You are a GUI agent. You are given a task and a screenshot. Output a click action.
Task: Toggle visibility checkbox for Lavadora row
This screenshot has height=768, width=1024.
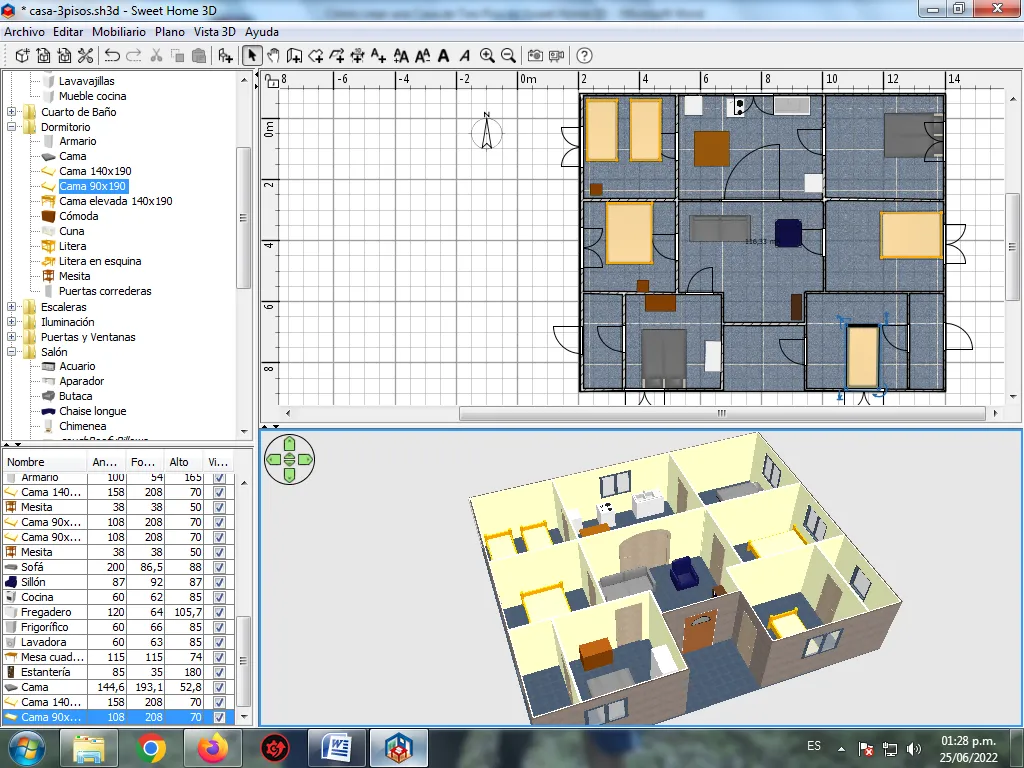click(x=219, y=642)
